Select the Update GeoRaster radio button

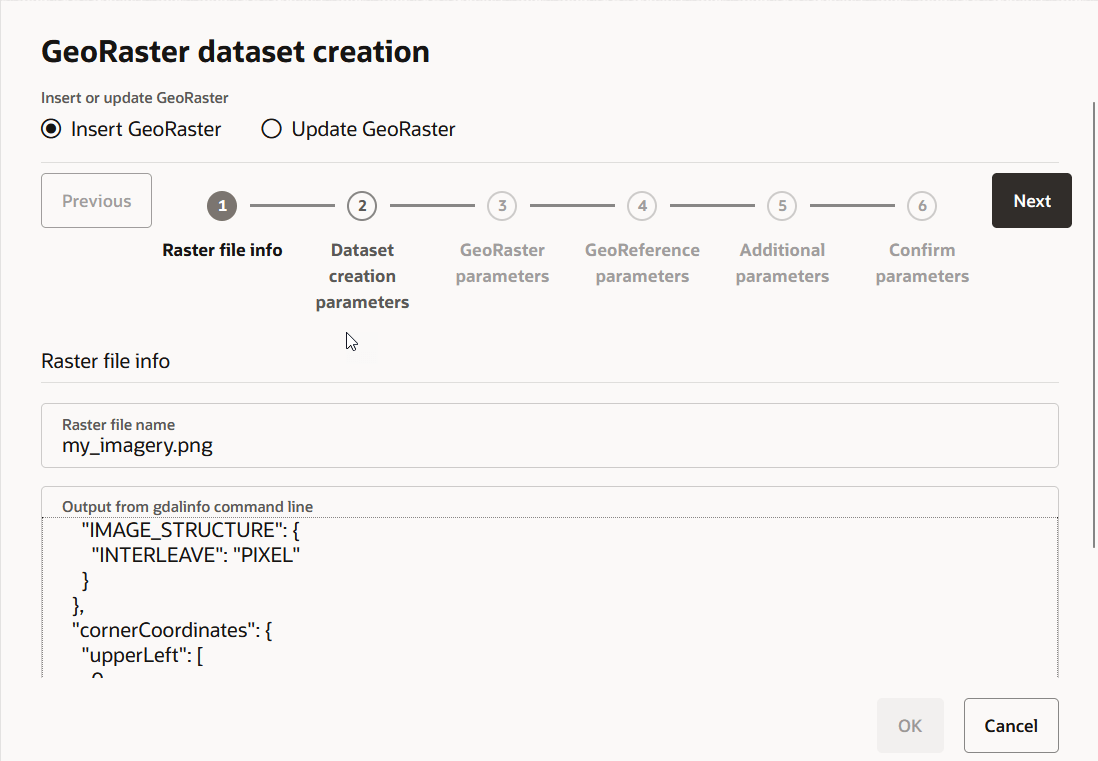tap(272, 129)
